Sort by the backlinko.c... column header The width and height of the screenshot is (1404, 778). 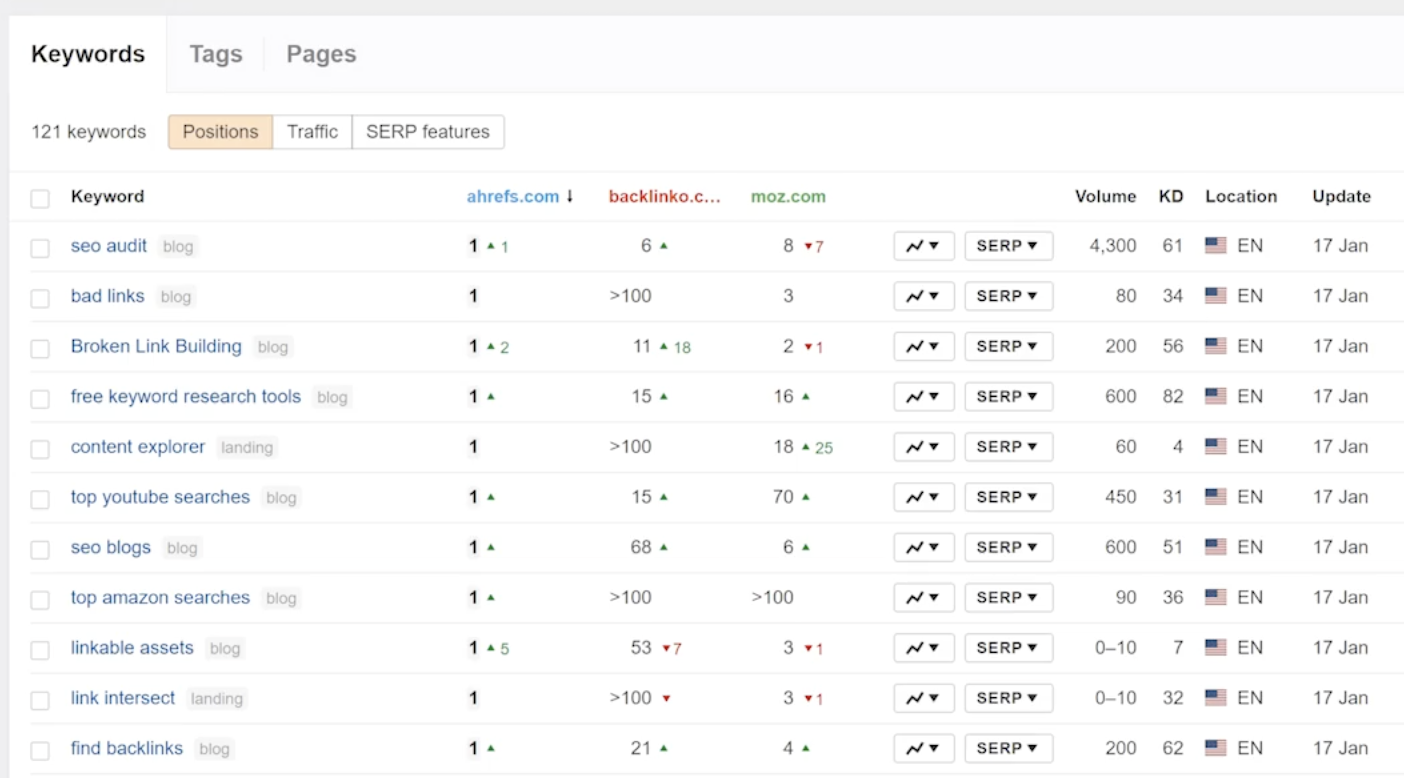664,197
